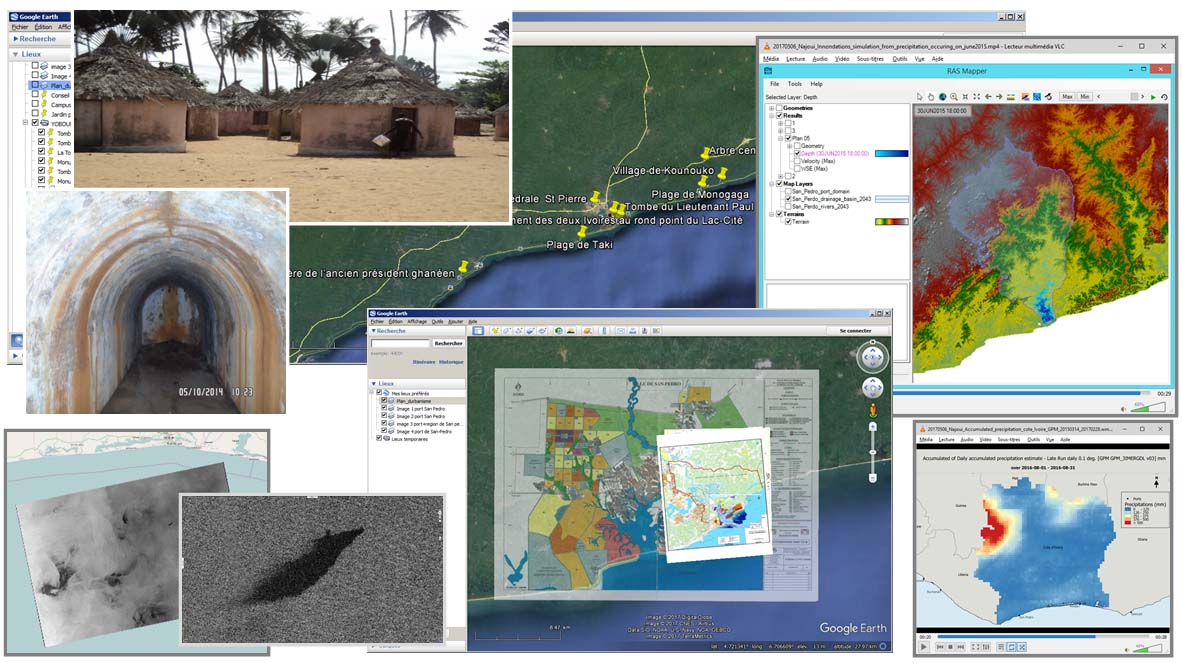Toggle sunlight across the landscape in Google Earth
Screen dimensions: 1182x663
point(571,331)
